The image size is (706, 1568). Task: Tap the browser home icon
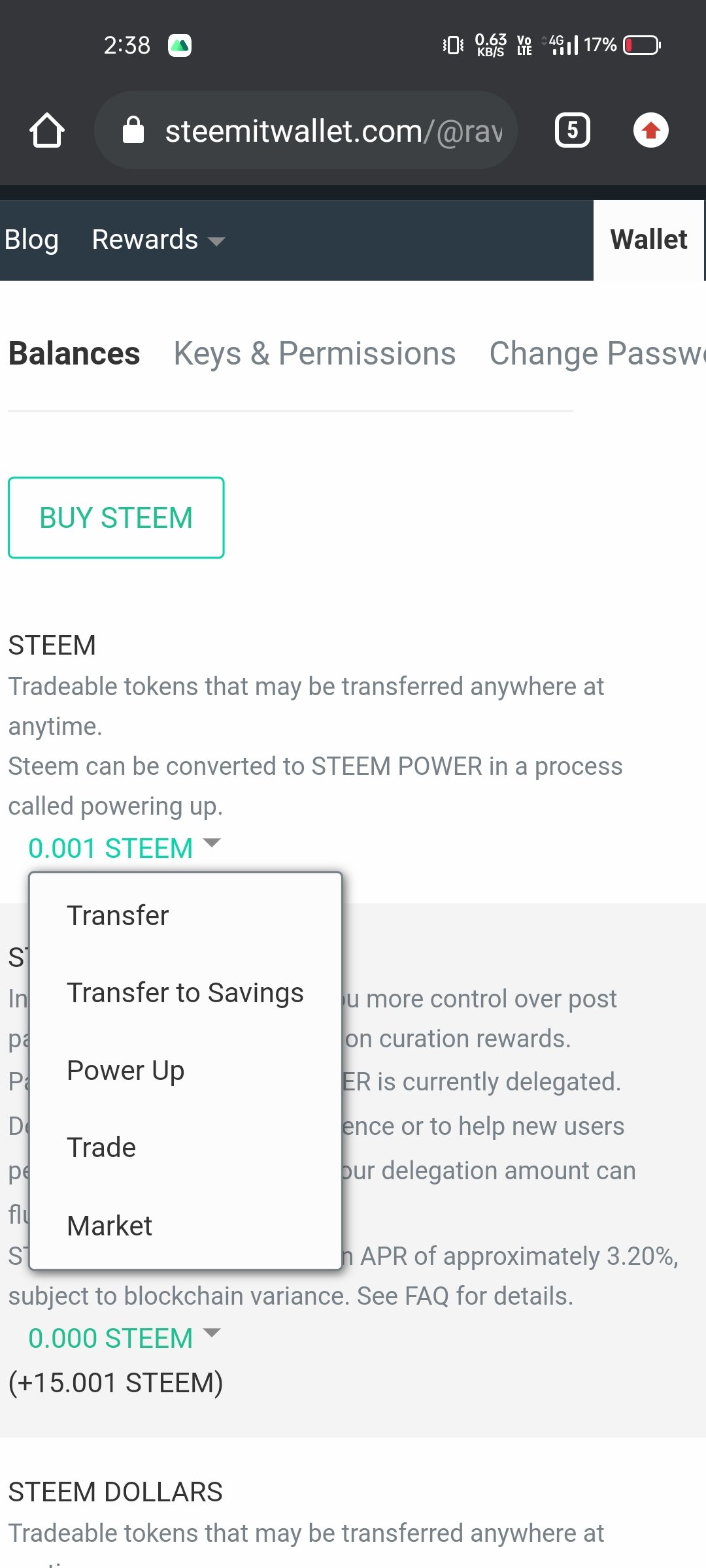[x=47, y=130]
